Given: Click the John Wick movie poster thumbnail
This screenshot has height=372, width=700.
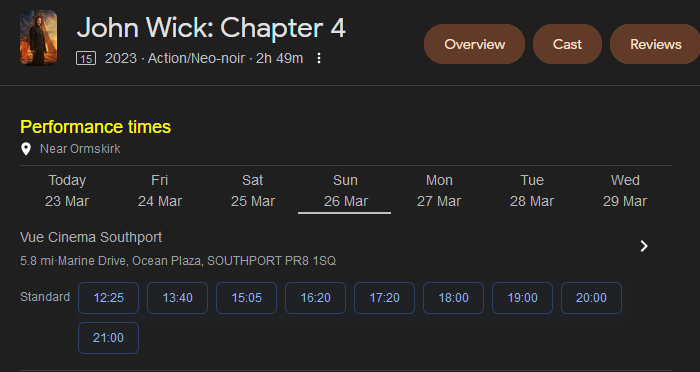Looking at the screenshot, I should (x=38, y=38).
